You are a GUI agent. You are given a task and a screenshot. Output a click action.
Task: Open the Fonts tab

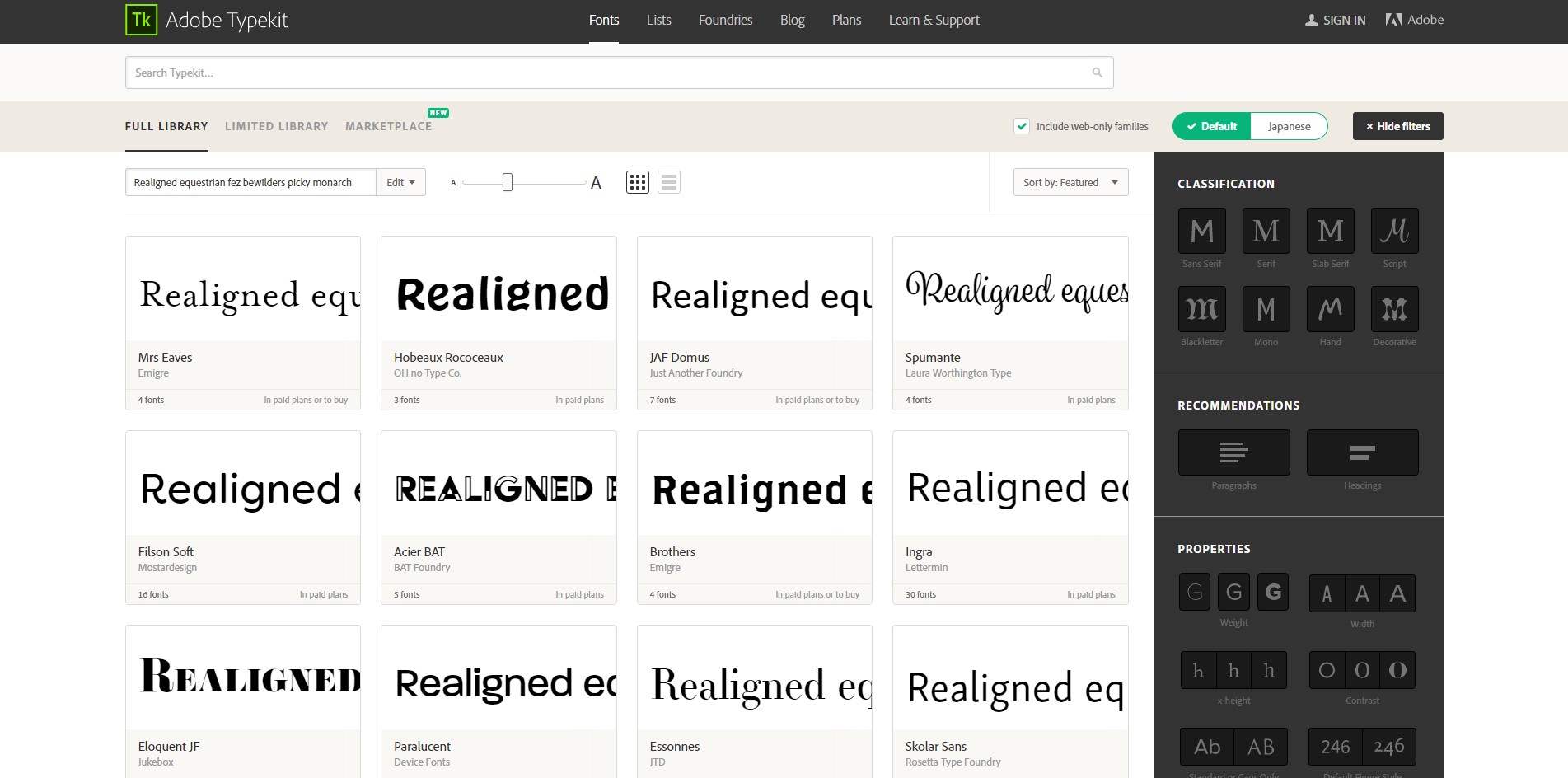pos(604,20)
